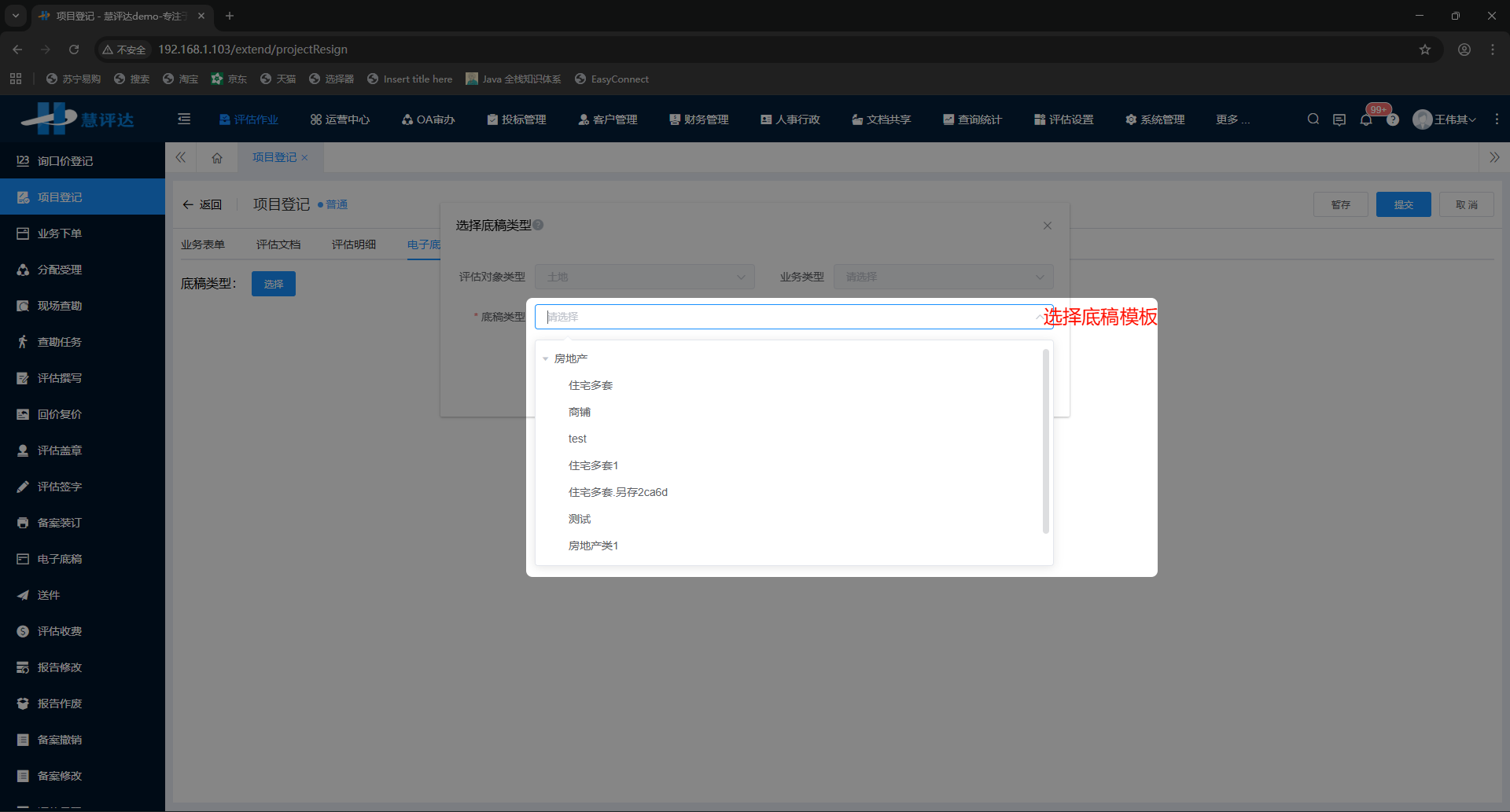Go to home tab icon
The height and width of the screenshot is (812, 1510).
pos(217,158)
